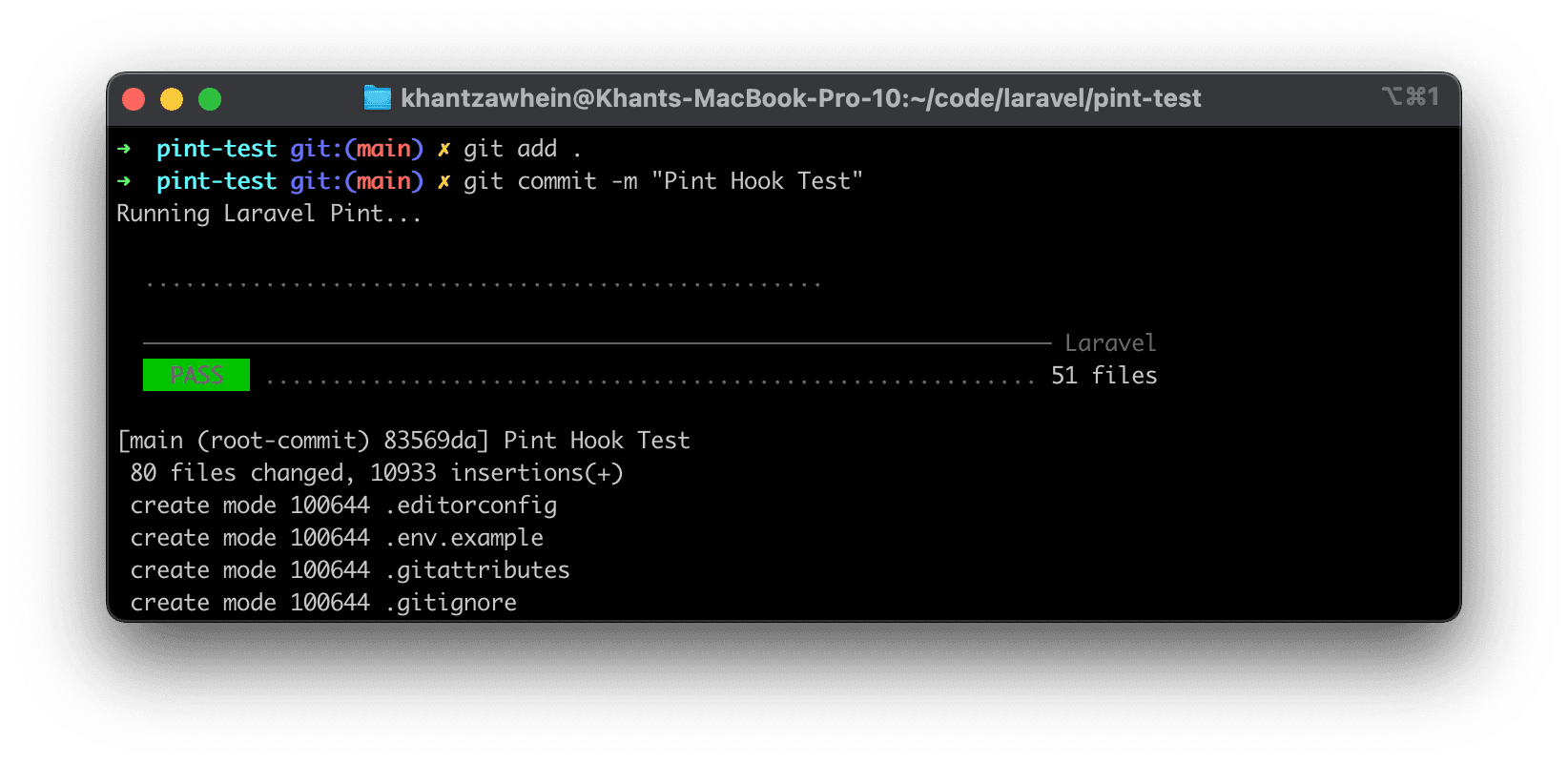This screenshot has height=763, width=1568.
Task: Close the terminal with the red button
Action: pos(134,99)
